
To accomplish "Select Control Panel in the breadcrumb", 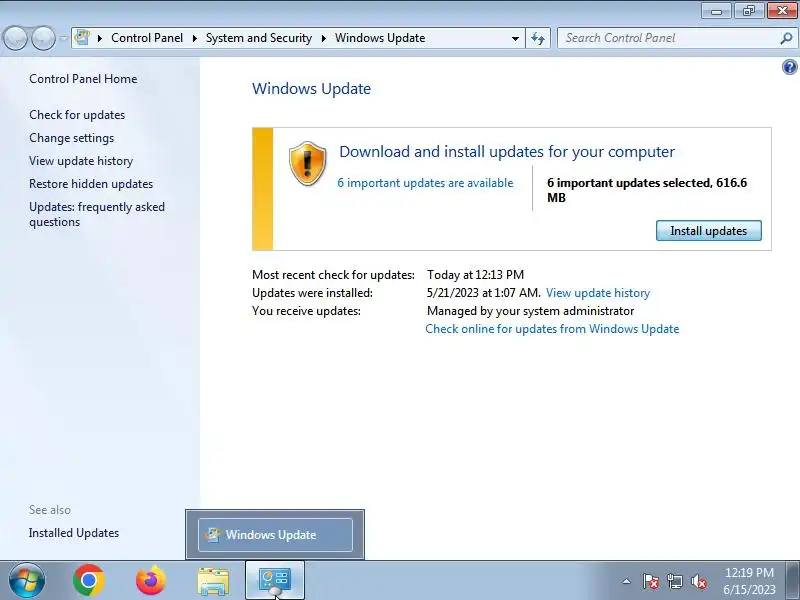I will click(147, 38).
